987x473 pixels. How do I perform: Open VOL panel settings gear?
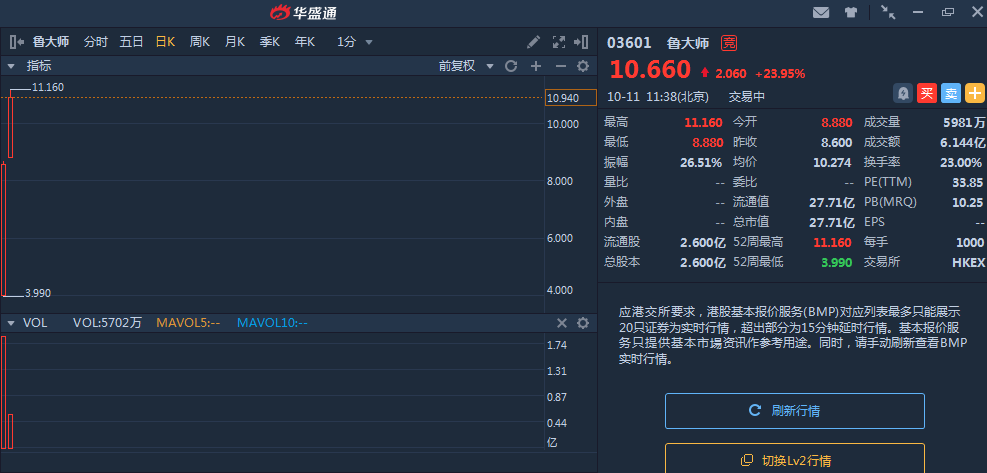point(584,323)
